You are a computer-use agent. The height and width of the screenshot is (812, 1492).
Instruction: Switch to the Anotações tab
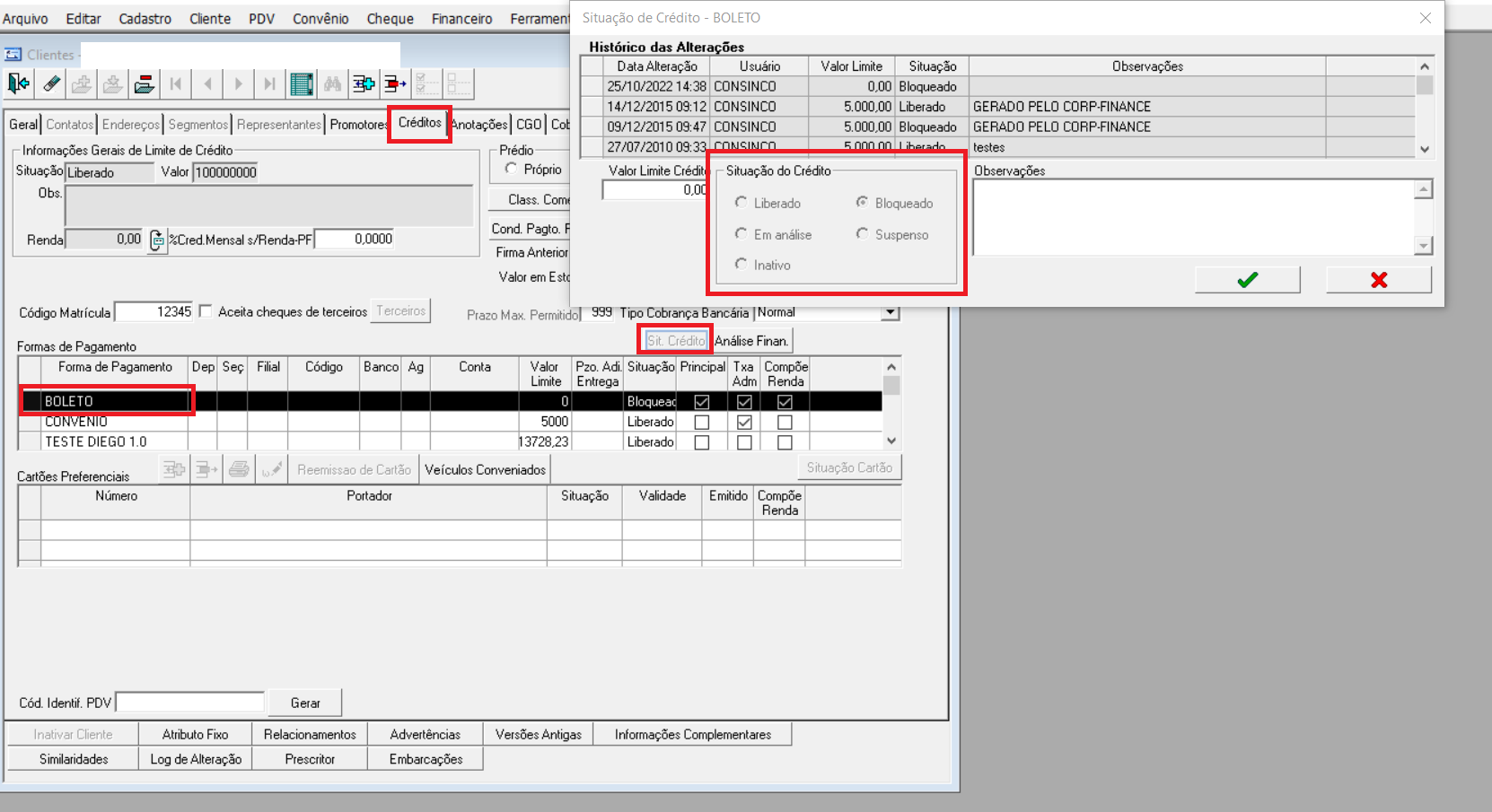479,125
